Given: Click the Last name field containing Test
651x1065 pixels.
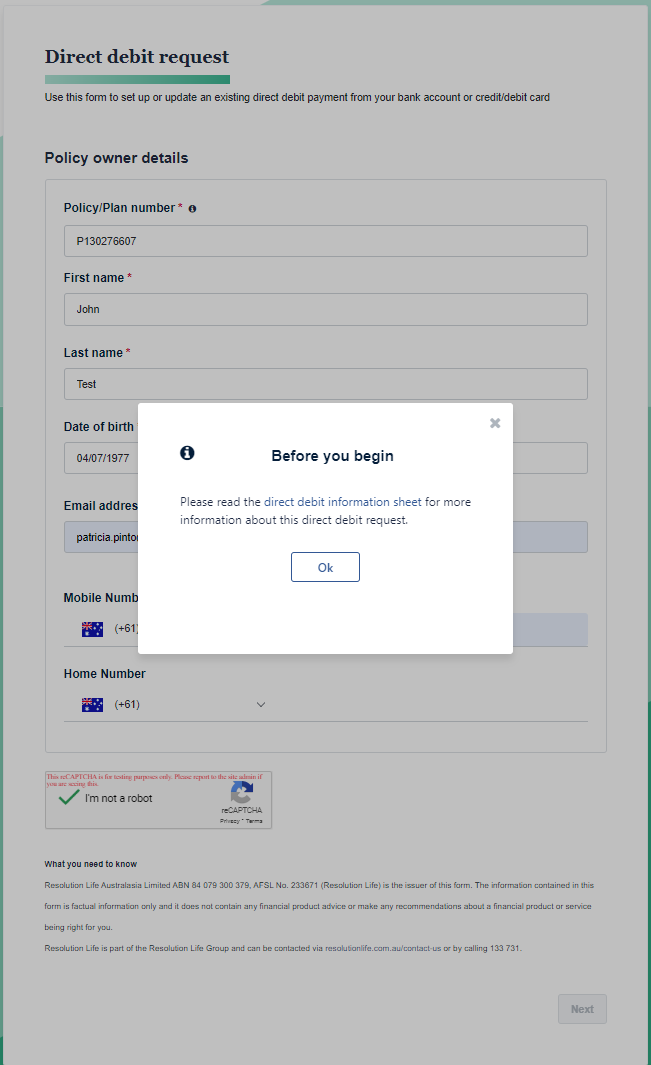Looking at the screenshot, I should point(326,384).
